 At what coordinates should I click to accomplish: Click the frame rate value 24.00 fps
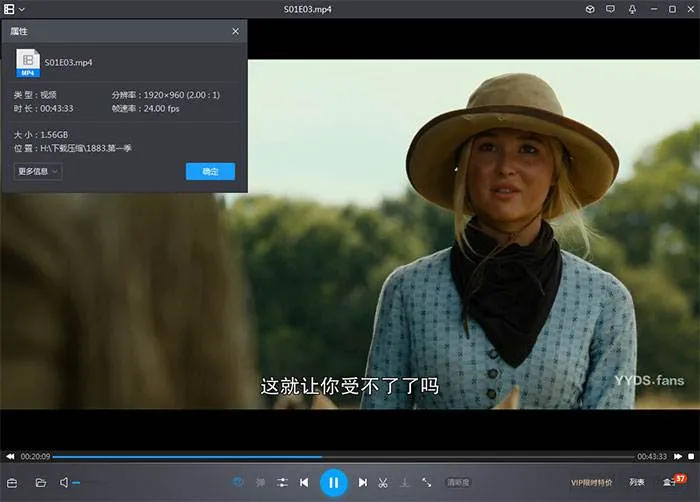pos(161,109)
